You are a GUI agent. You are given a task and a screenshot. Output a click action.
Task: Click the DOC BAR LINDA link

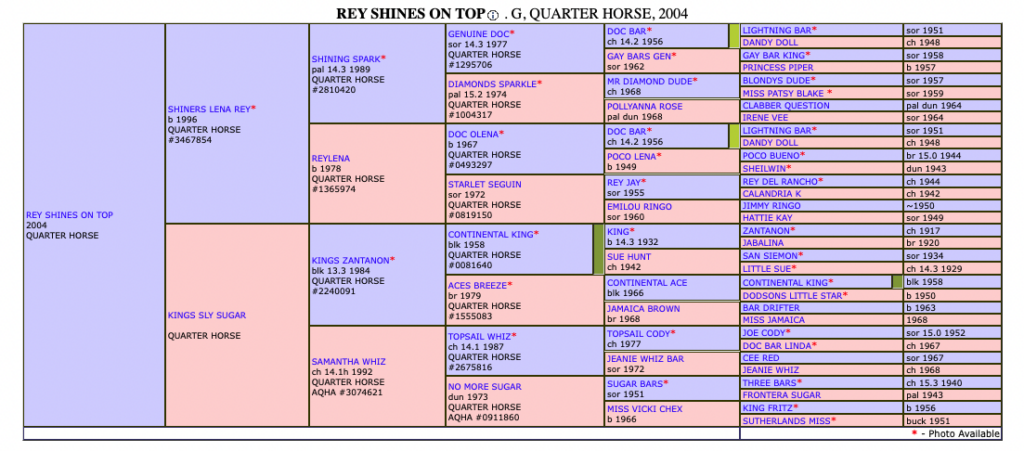[776, 345]
